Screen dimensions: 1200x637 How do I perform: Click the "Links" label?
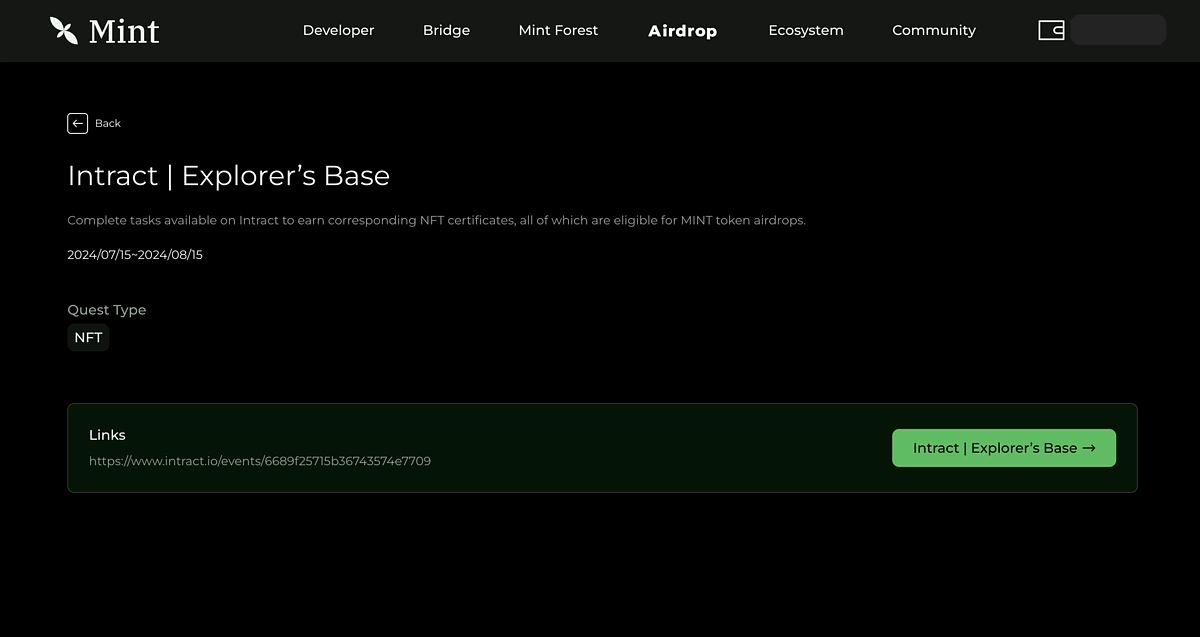pyautogui.click(x=107, y=435)
